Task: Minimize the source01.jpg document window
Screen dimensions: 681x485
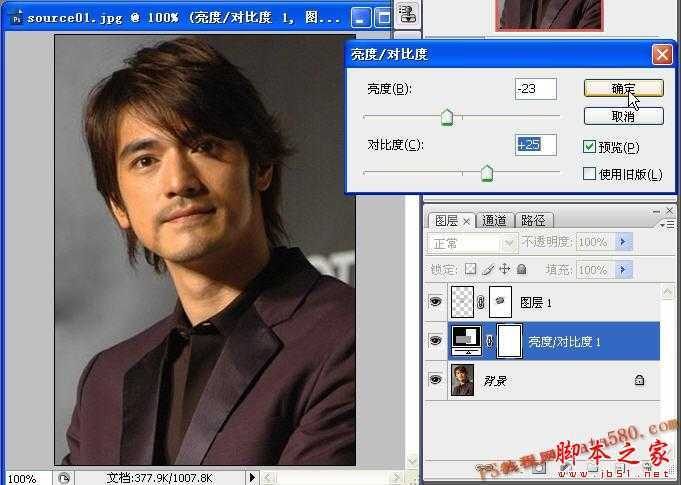Action: (360, 18)
